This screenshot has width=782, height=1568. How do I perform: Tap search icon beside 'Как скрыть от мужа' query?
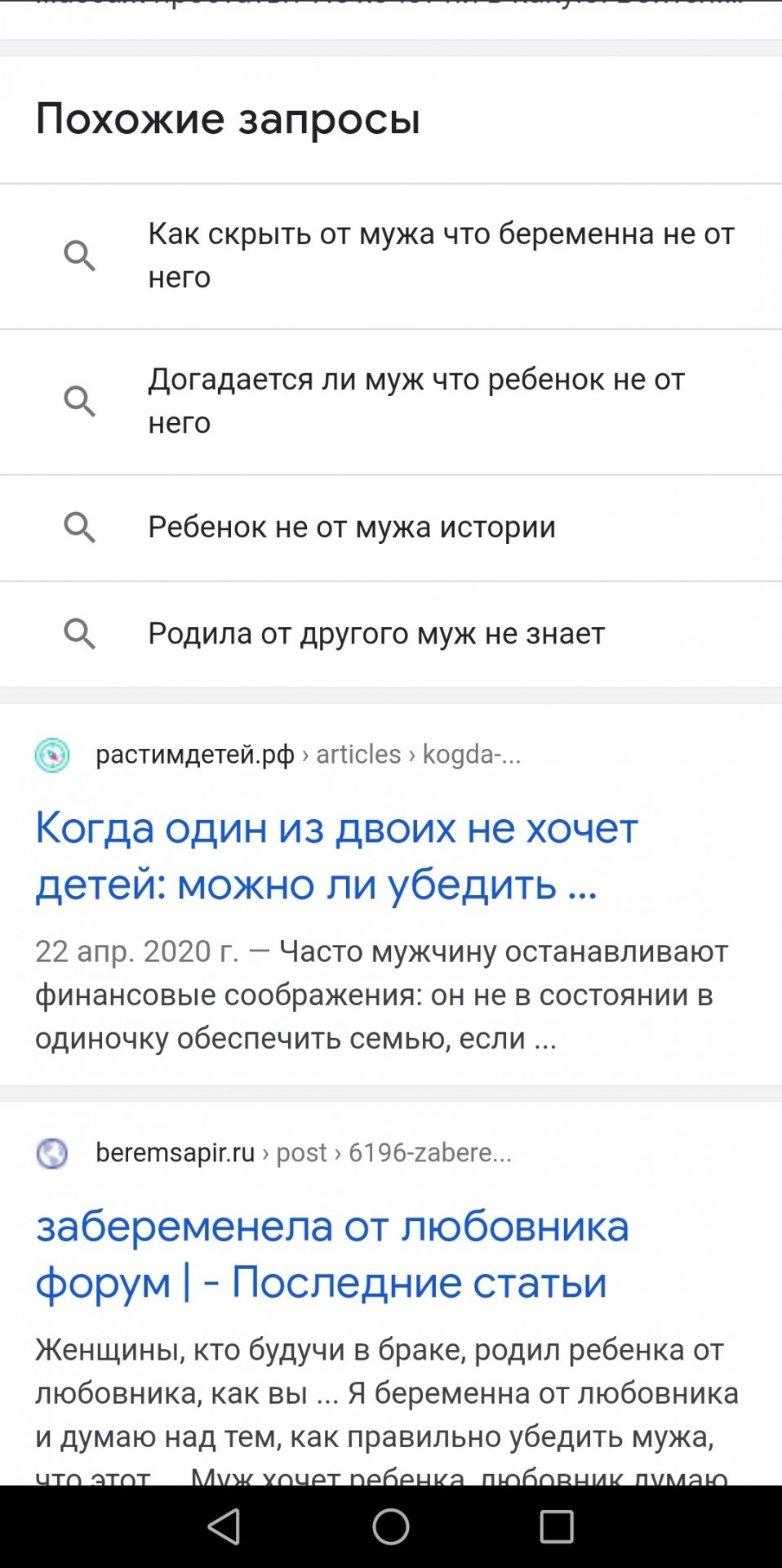pos(80,256)
